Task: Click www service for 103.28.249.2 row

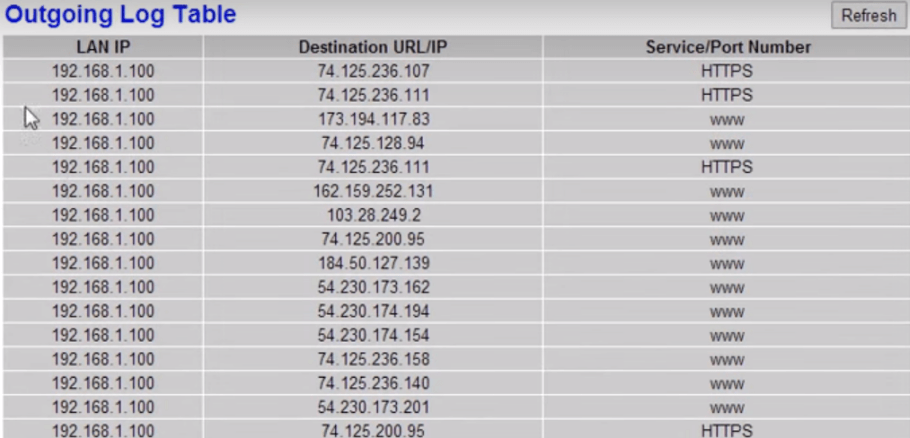Action: [727, 216]
